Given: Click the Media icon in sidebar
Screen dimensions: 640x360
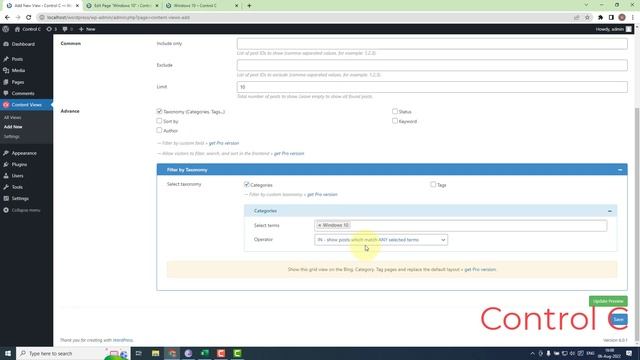Looking at the screenshot, I should click(6, 71).
